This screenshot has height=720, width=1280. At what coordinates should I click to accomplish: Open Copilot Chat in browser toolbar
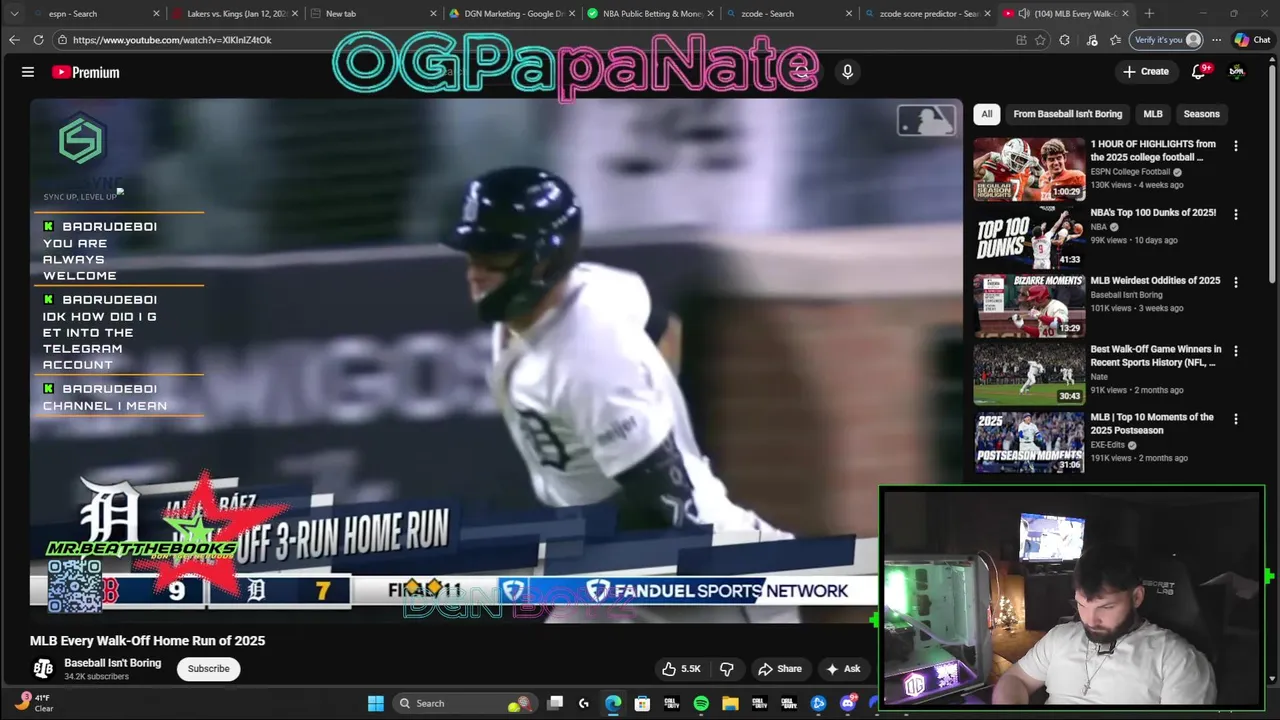[x=1252, y=40]
